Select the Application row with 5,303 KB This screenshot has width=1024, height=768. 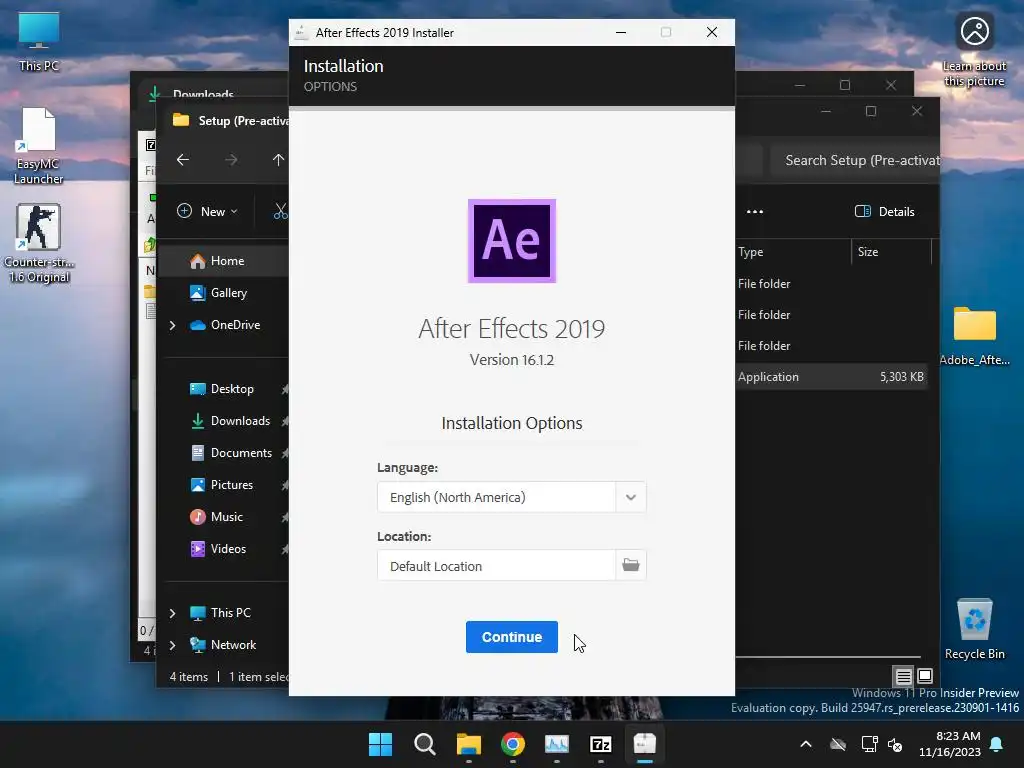coord(831,376)
